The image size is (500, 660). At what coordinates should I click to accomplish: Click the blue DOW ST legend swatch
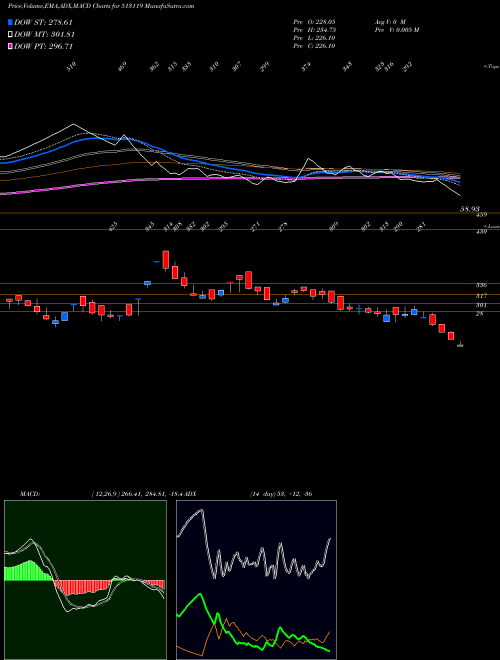[x=10, y=22]
